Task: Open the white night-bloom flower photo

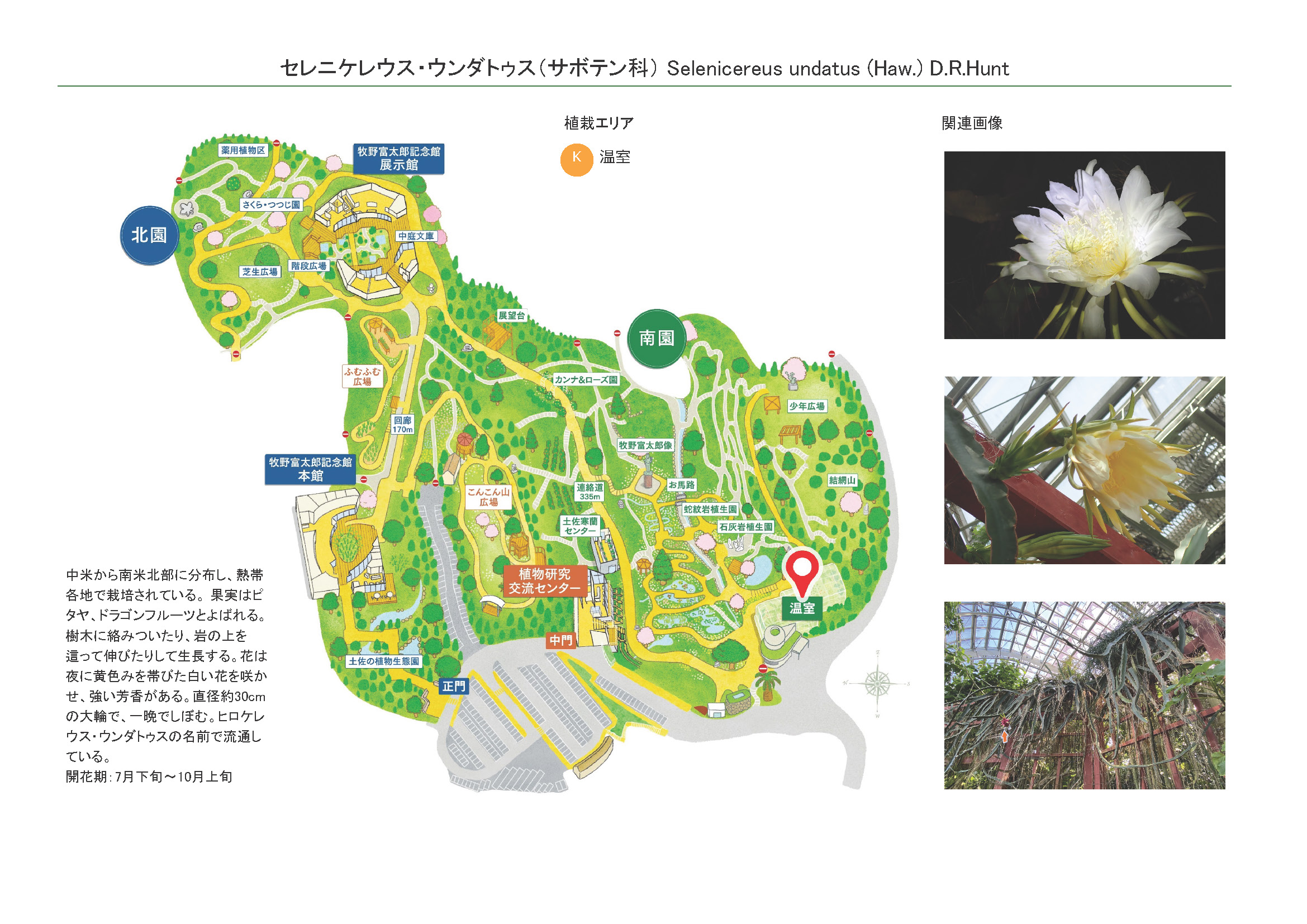Action: 1084,245
